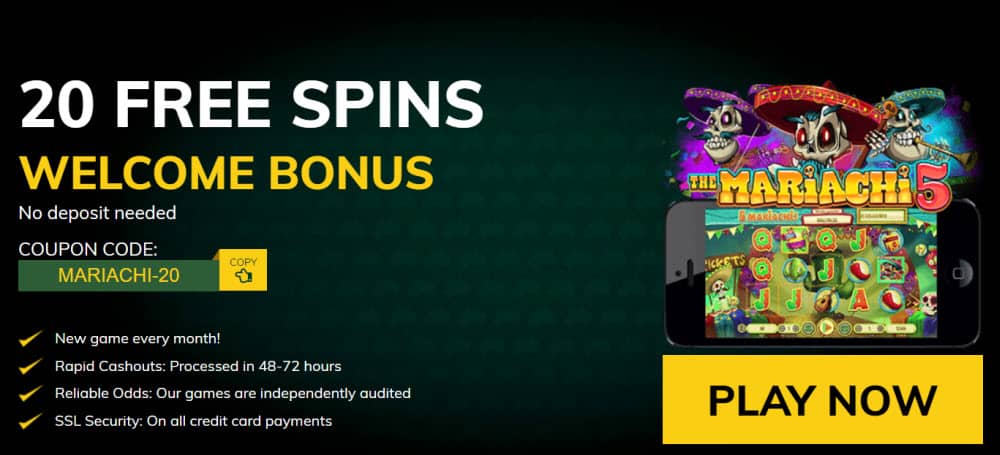Click the checkmark beside Reliable Odds

pyautogui.click(x=30, y=394)
